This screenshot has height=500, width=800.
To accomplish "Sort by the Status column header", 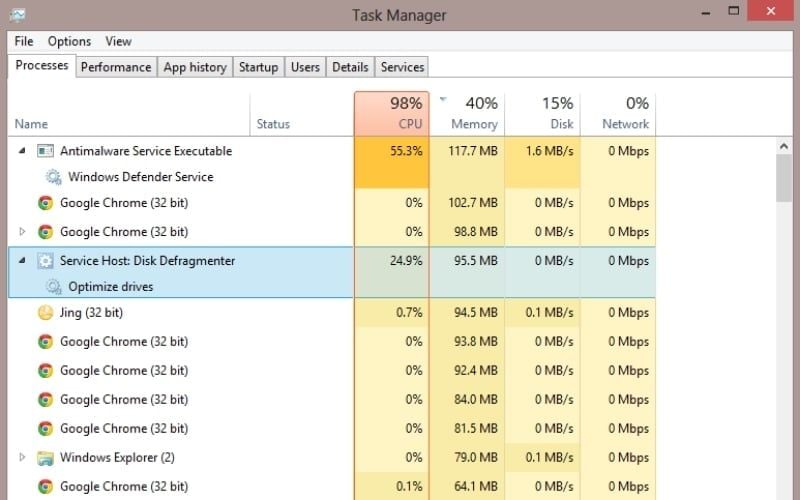I will tap(302, 114).
